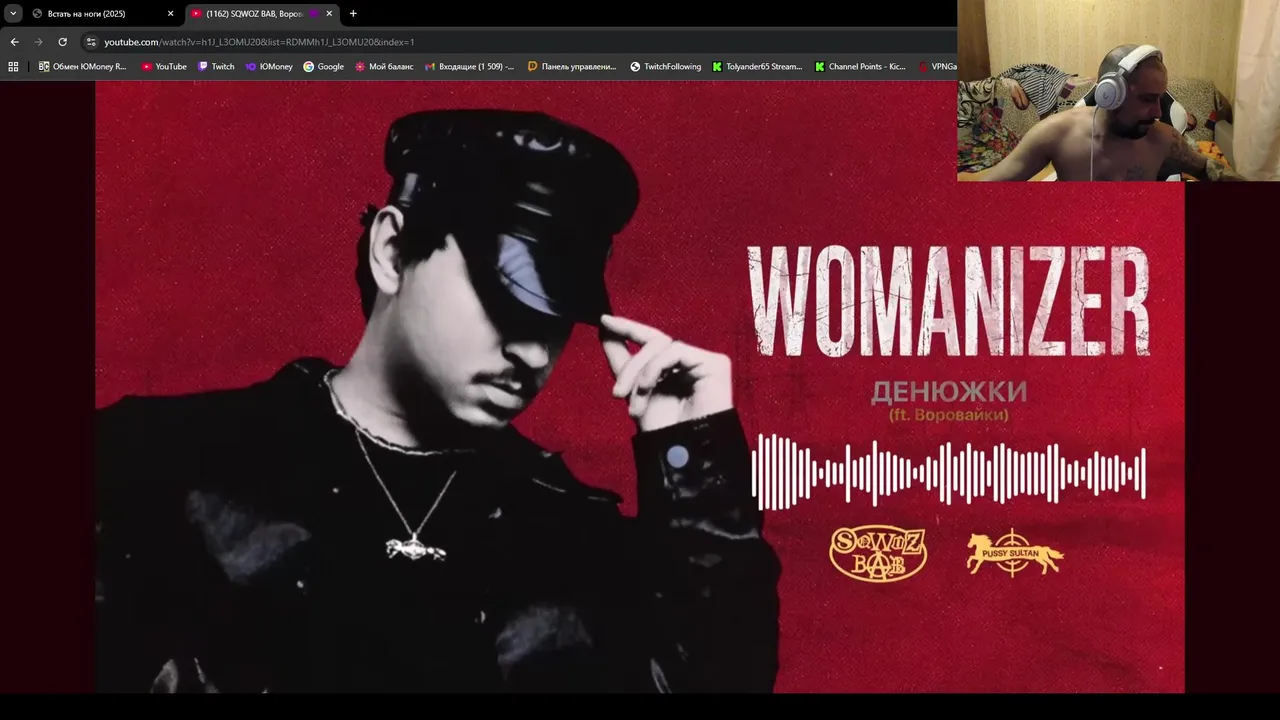Open the 'Мой баланс' bookmark
Image resolution: width=1280 pixels, height=720 pixels.
[x=384, y=67]
